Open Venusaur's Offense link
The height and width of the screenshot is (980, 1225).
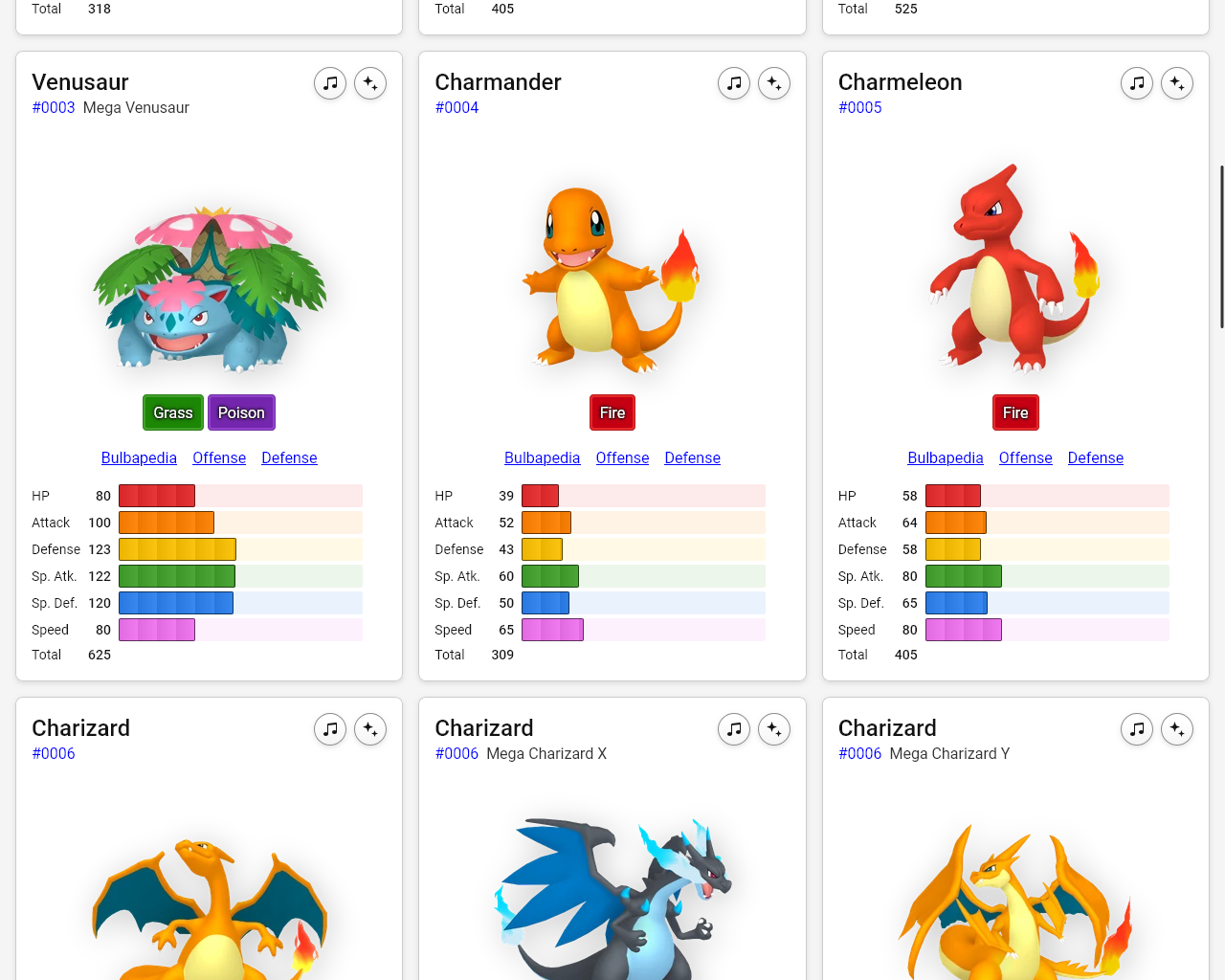point(219,457)
